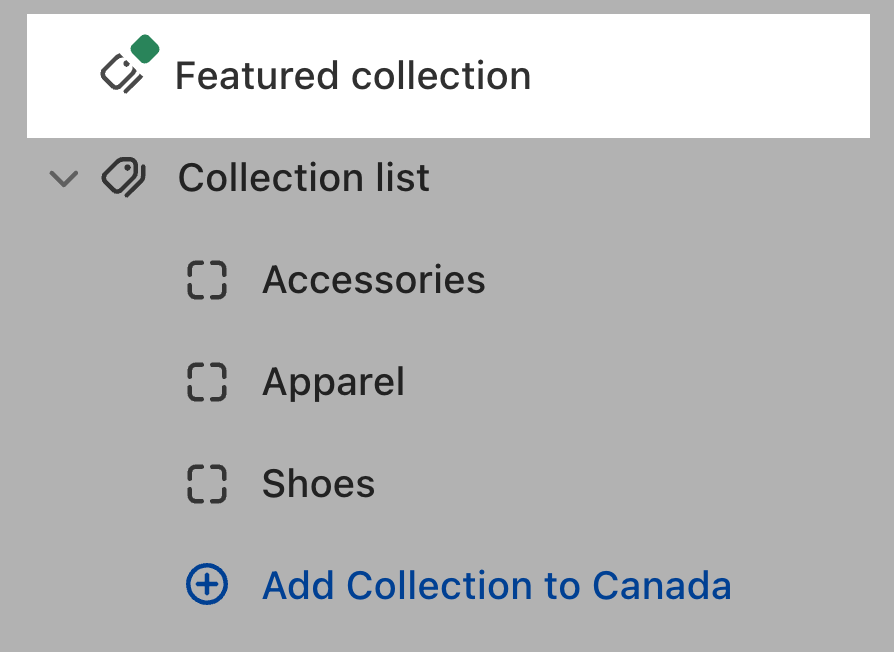Select the Apparel collection block
Viewport: 894px width, 652px height.
[333, 382]
